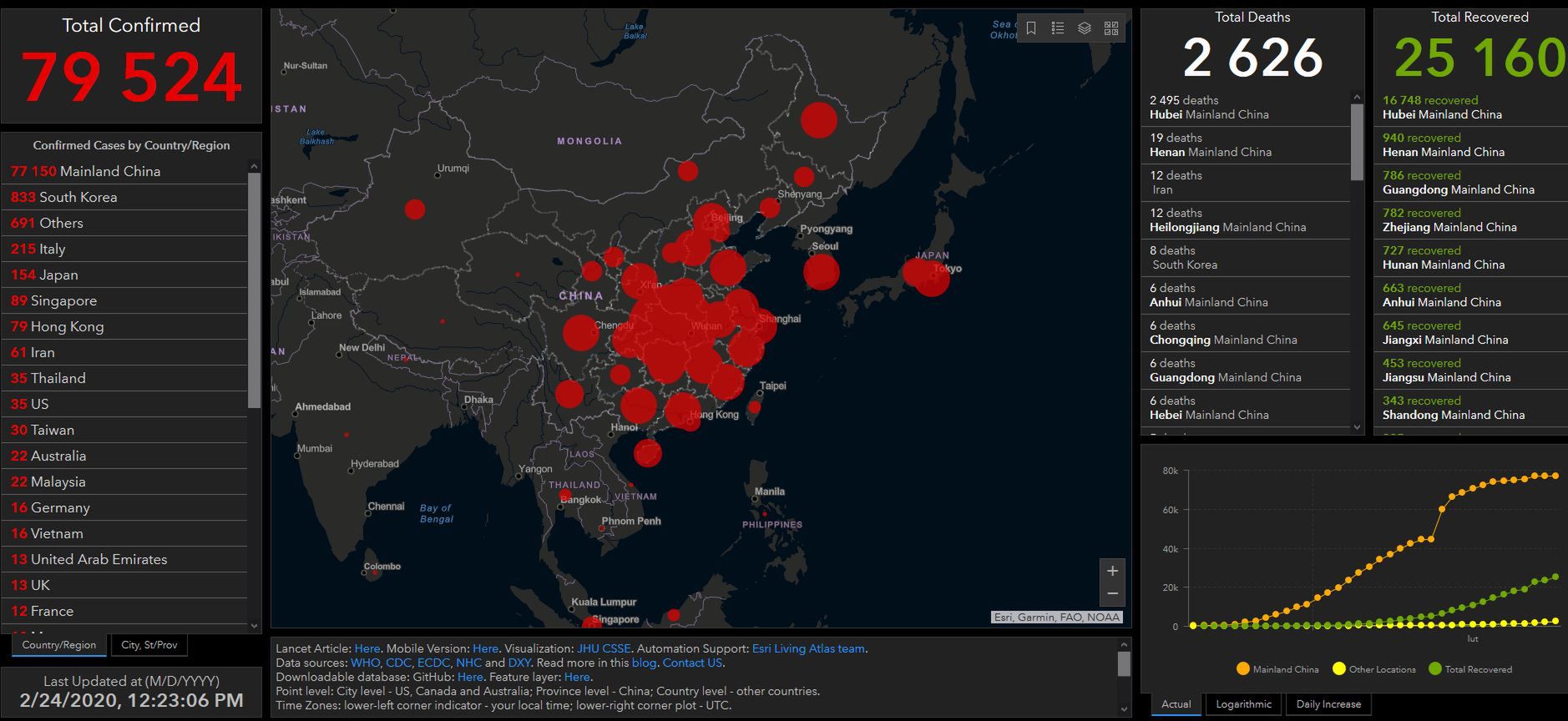Select the '16 Germany' row

click(124, 507)
